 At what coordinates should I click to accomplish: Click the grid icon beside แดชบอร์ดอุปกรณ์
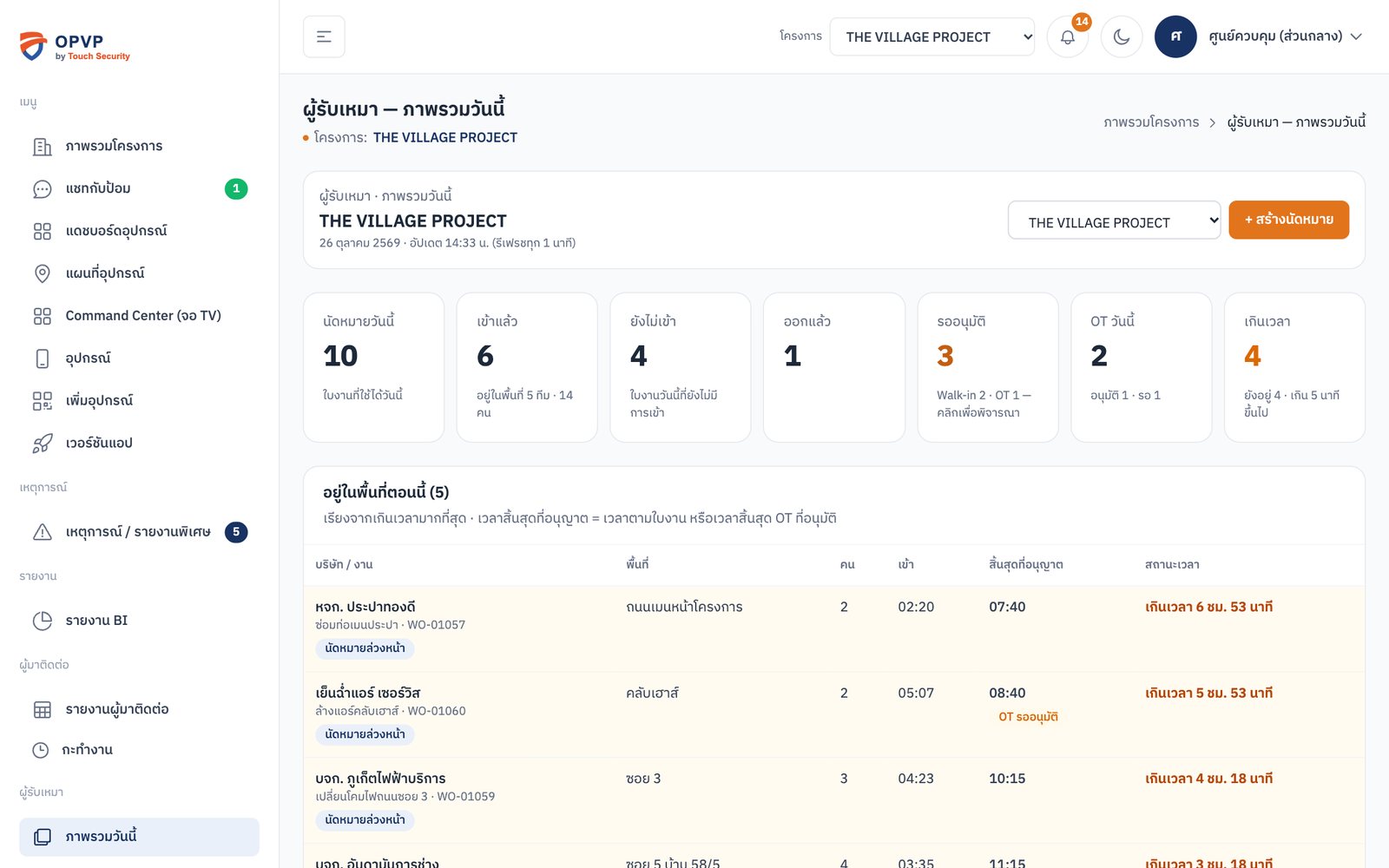point(42,231)
